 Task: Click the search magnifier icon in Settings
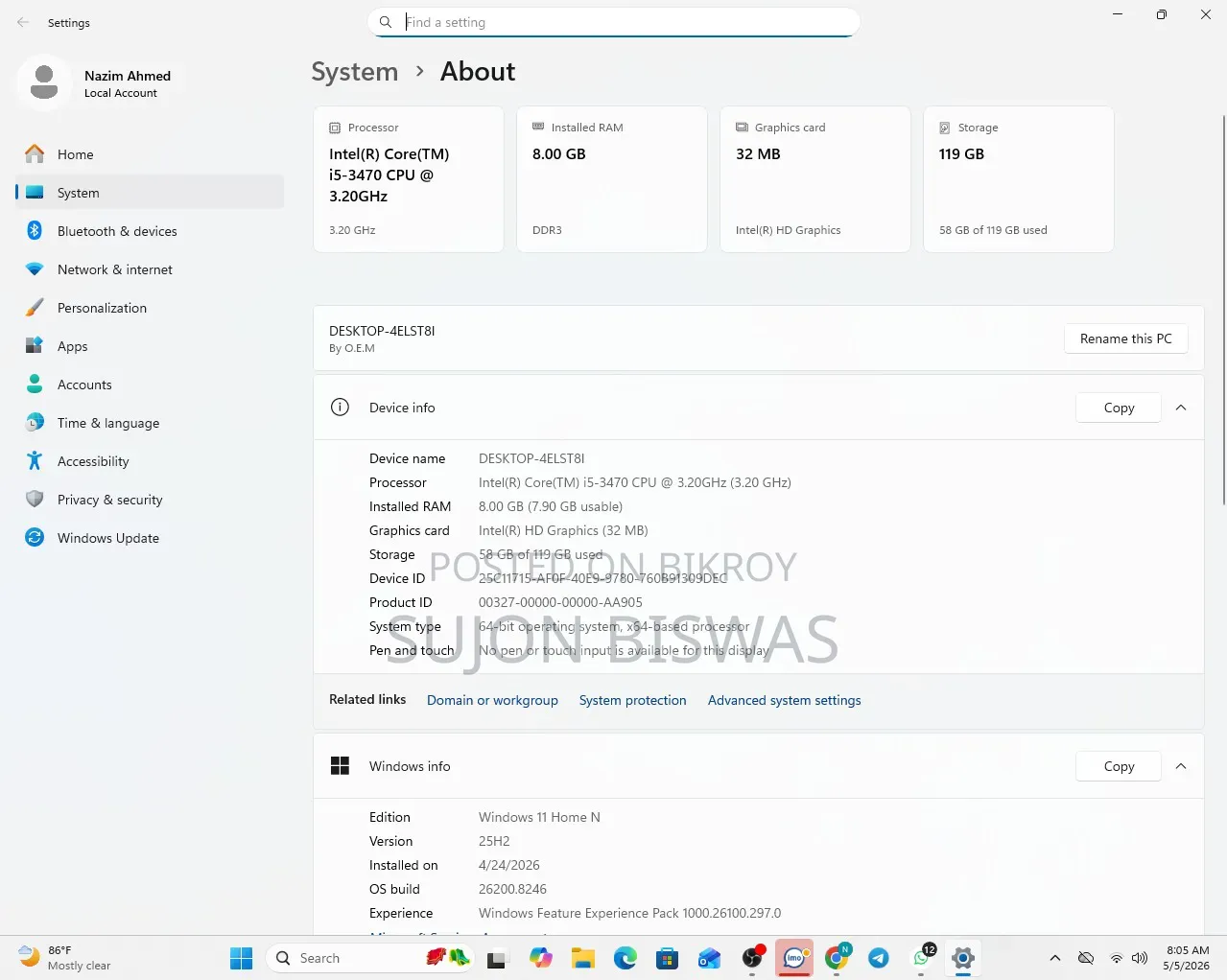(386, 22)
